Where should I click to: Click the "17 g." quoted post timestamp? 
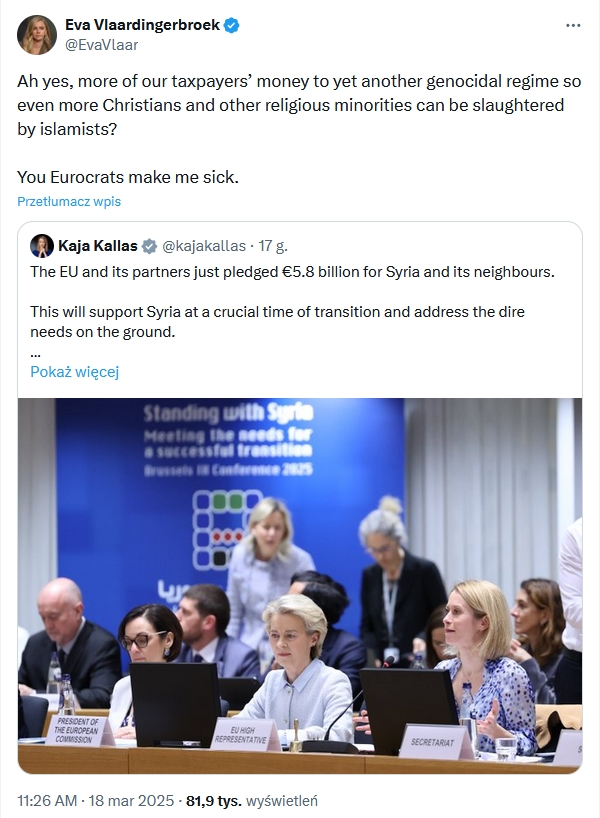(273, 246)
